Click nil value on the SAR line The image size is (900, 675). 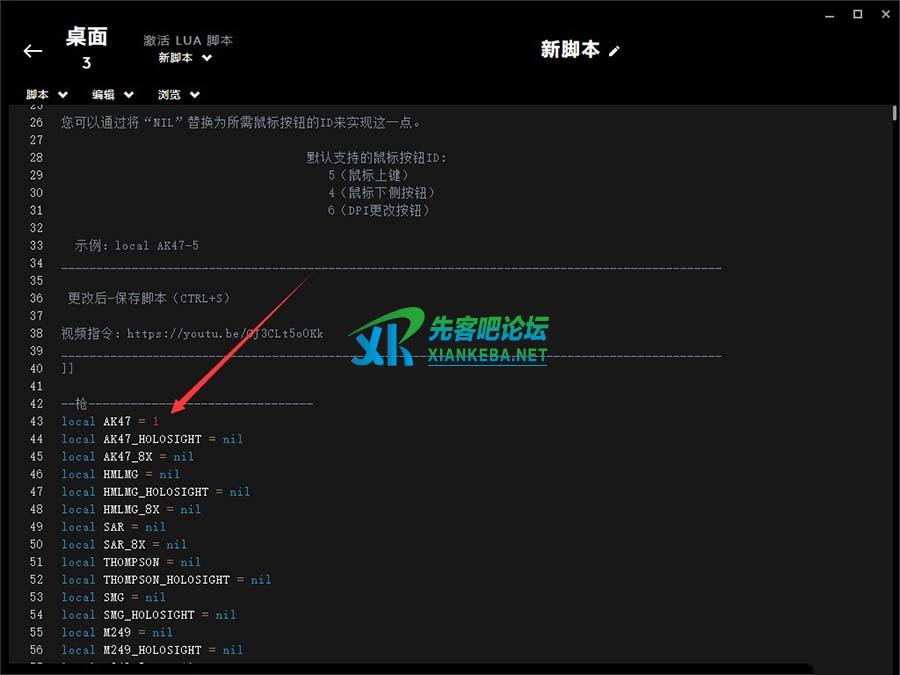click(155, 527)
